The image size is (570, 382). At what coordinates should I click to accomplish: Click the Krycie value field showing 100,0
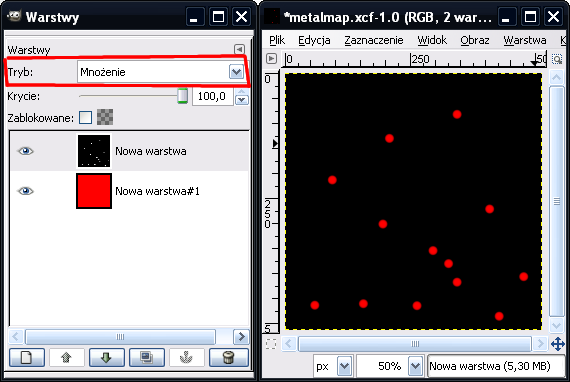[212, 96]
